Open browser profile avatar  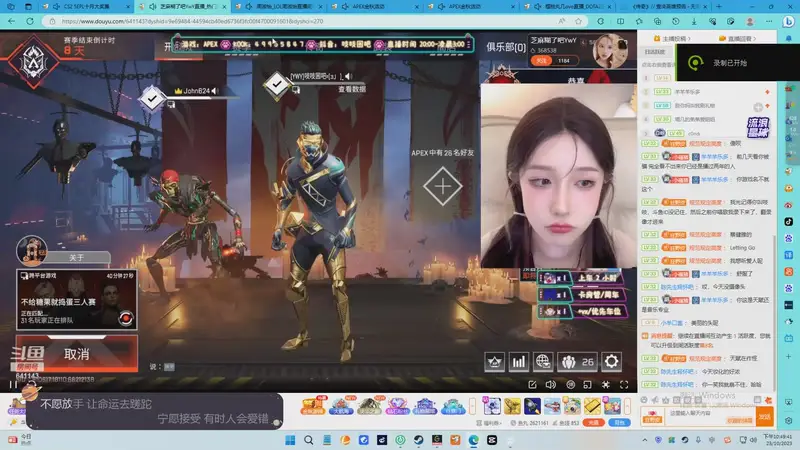pos(749,21)
